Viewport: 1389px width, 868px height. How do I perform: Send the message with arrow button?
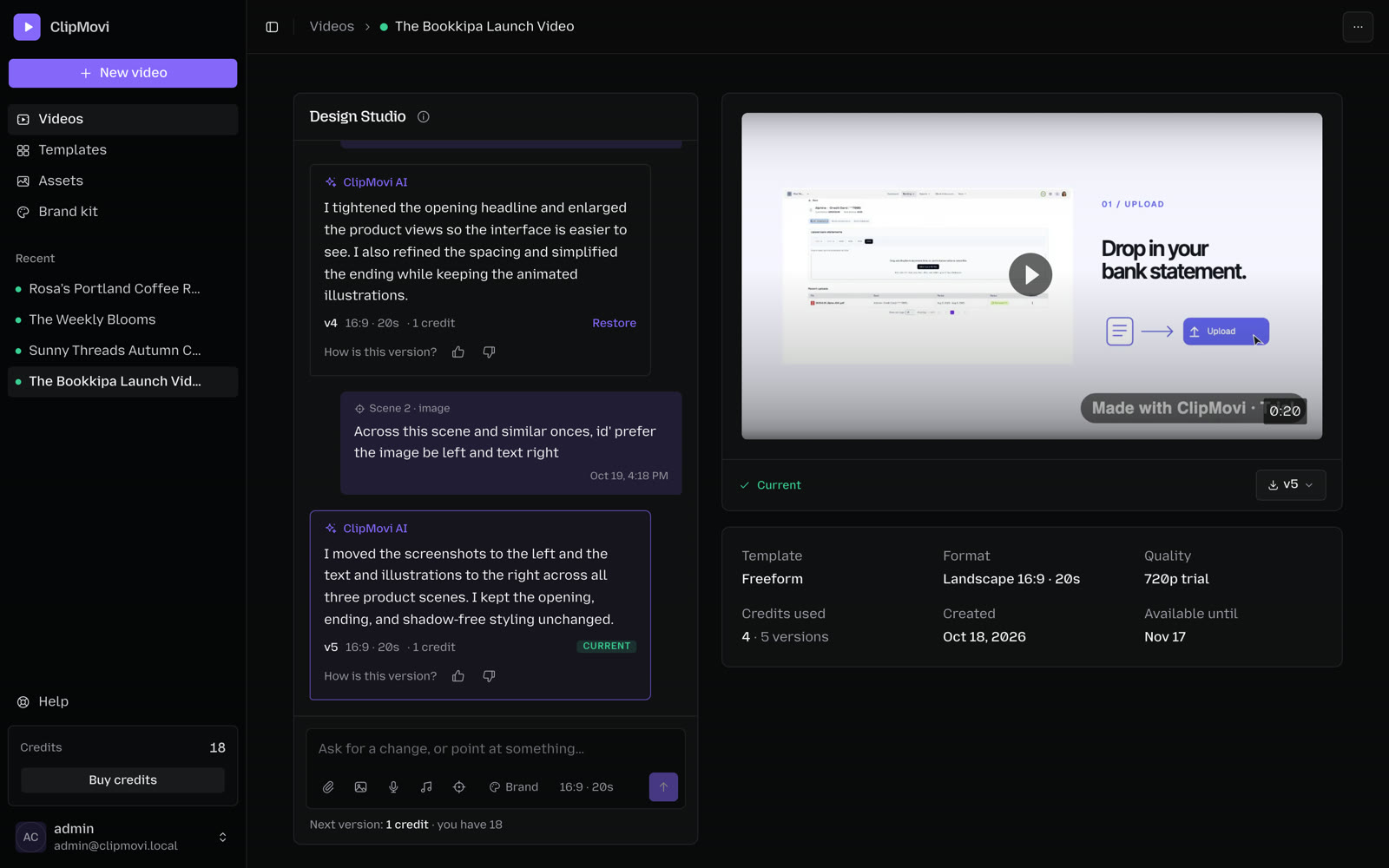[x=663, y=787]
